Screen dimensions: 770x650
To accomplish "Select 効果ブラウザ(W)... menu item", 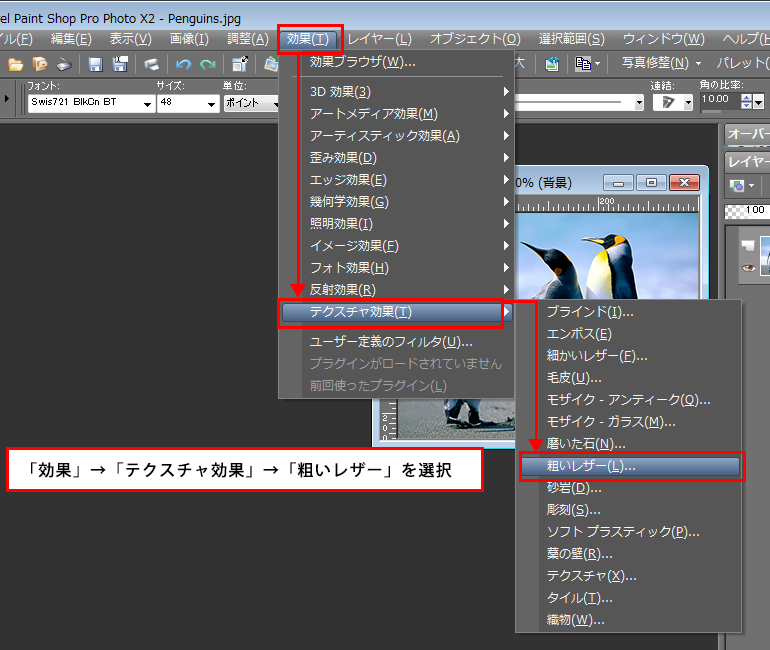I will click(396, 62).
